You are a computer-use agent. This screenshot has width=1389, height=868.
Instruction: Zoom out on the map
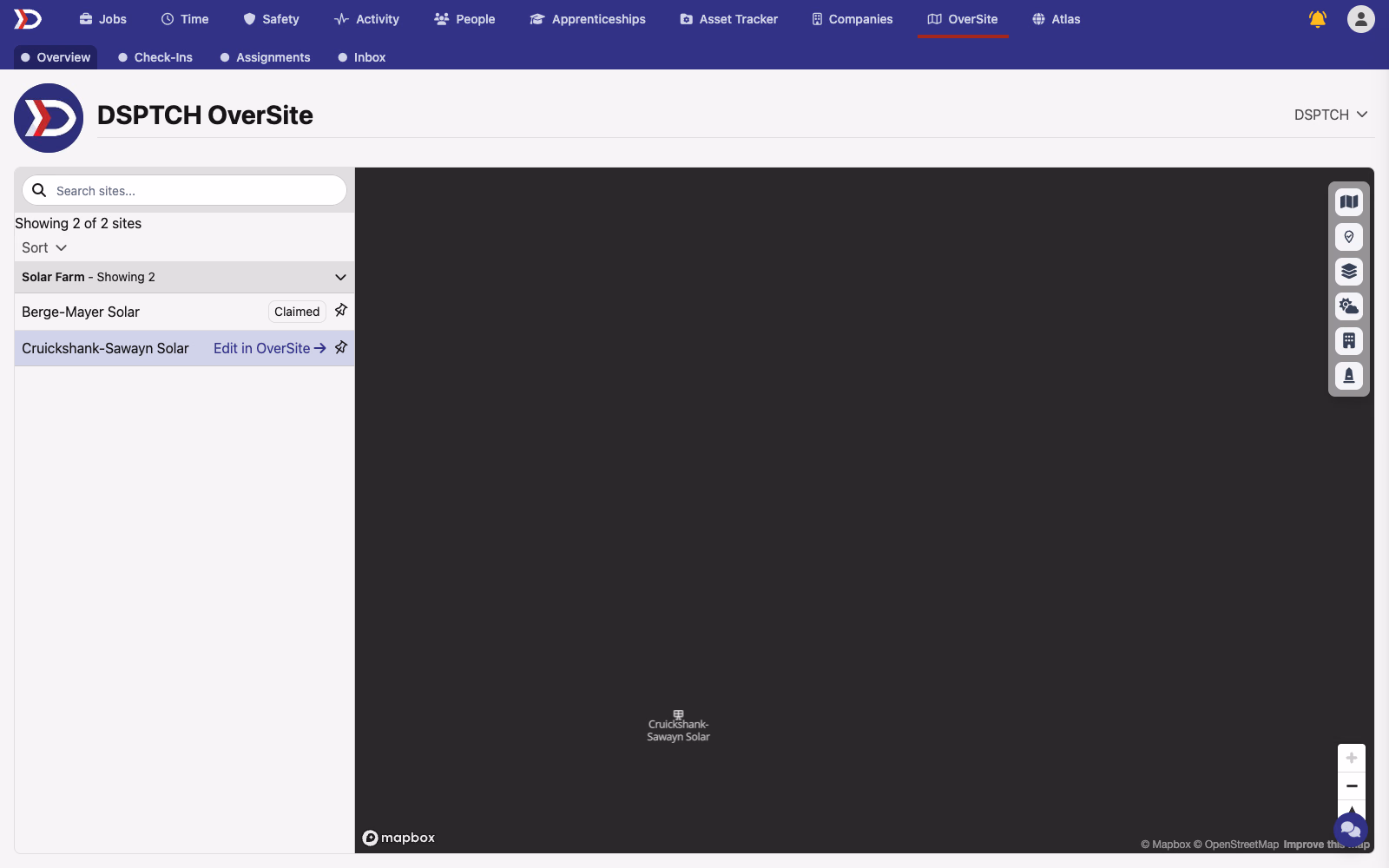point(1352,786)
